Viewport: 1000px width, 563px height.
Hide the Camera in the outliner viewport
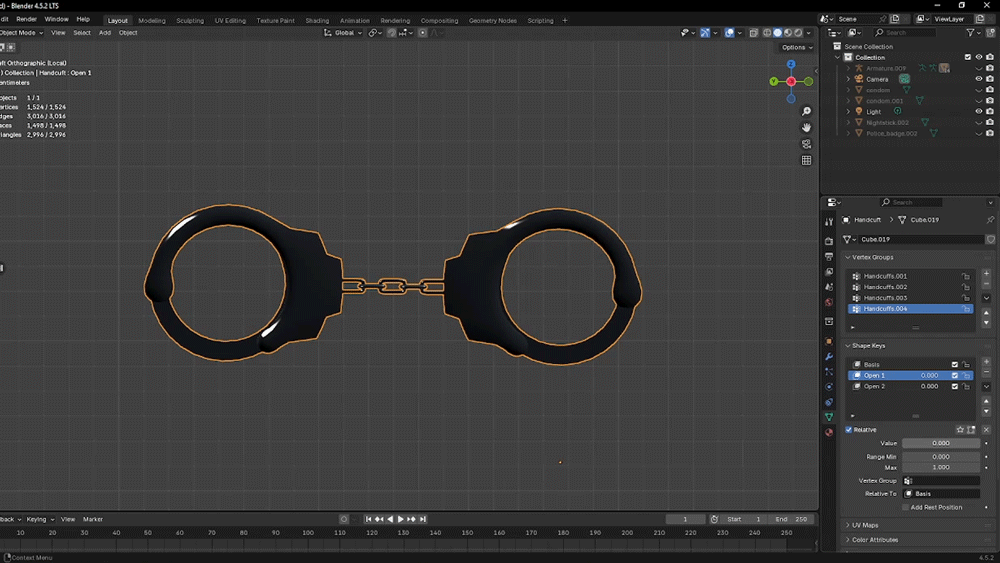pyautogui.click(x=979, y=79)
